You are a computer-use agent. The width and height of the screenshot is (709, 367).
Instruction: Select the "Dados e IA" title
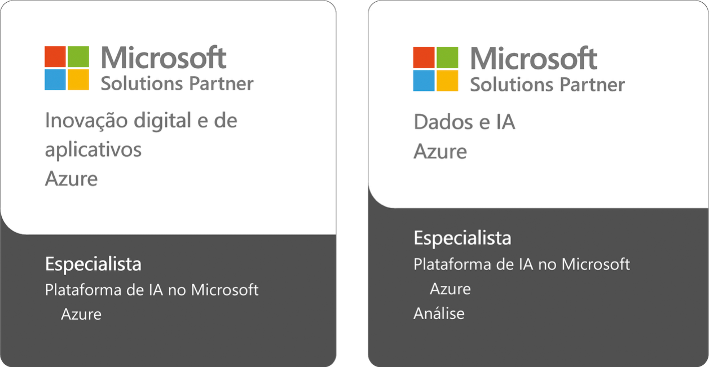[464, 122]
